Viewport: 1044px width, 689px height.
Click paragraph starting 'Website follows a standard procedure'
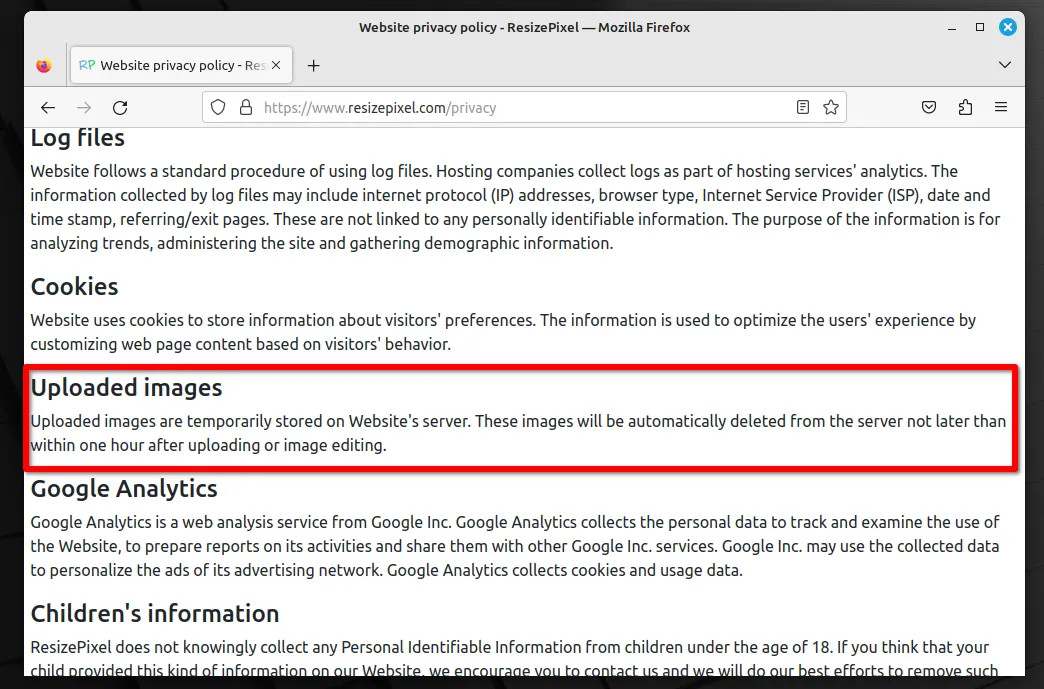click(516, 207)
